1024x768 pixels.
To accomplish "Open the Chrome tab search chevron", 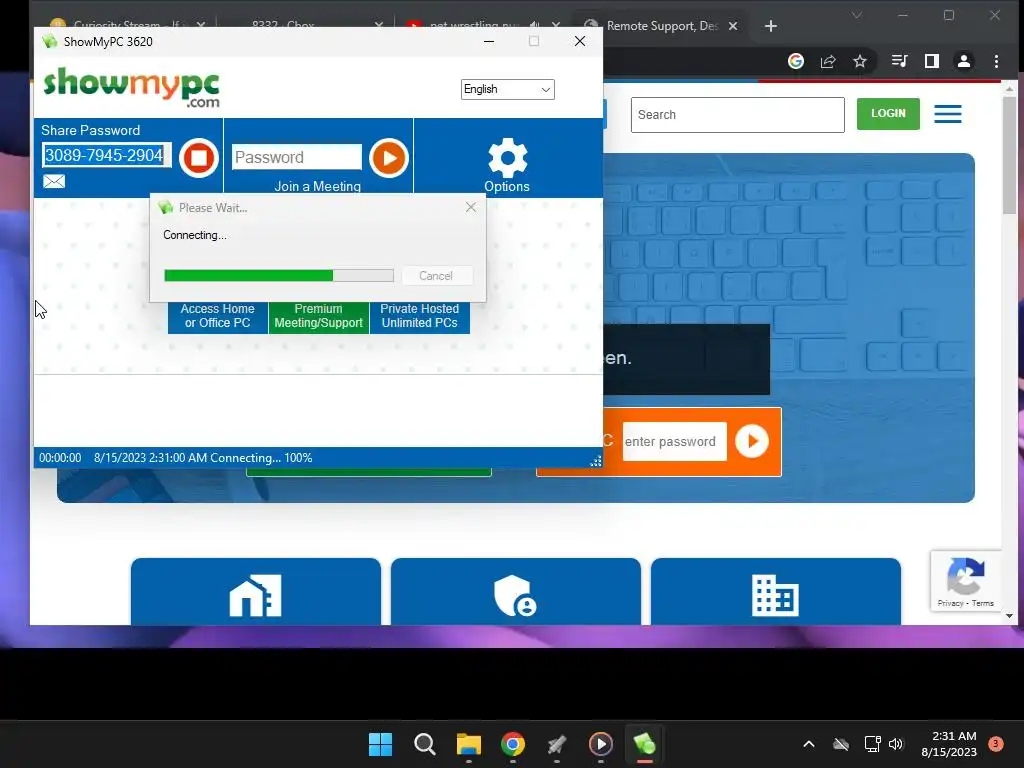I will (x=857, y=15).
